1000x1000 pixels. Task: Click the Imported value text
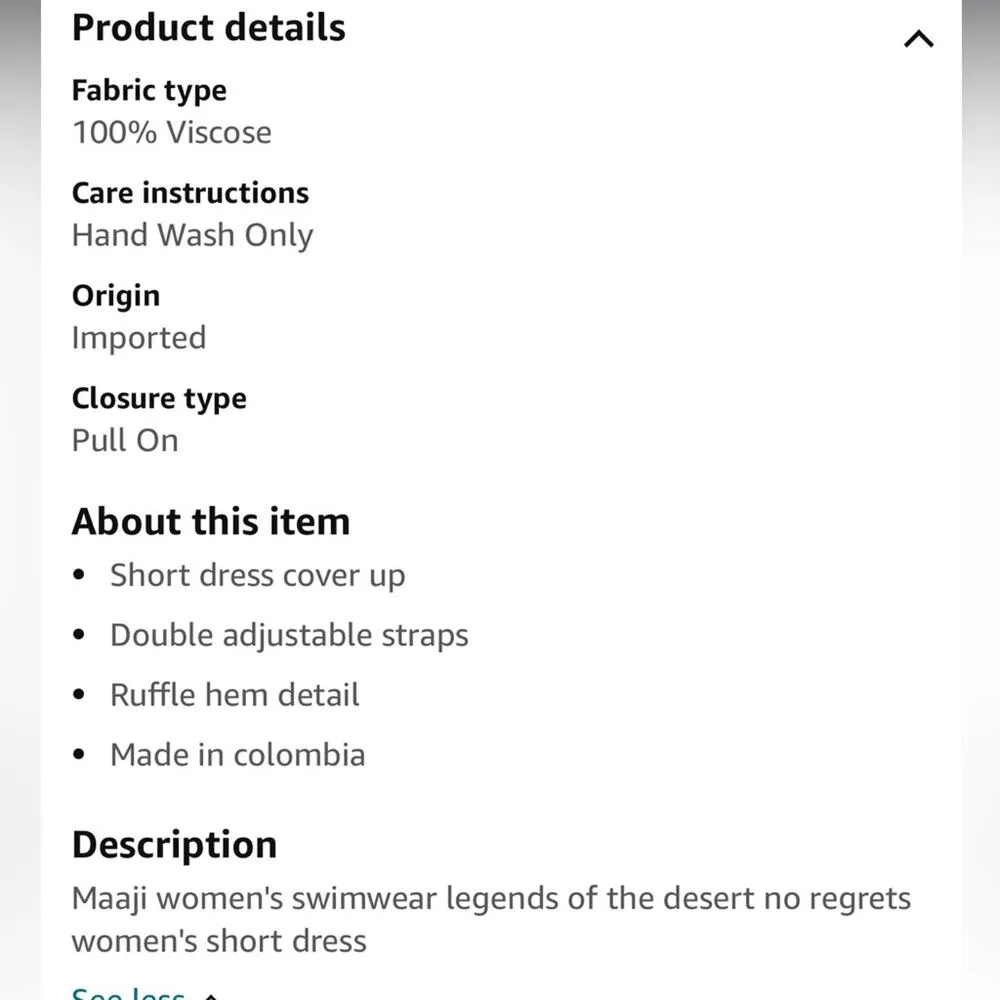(x=138, y=338)
